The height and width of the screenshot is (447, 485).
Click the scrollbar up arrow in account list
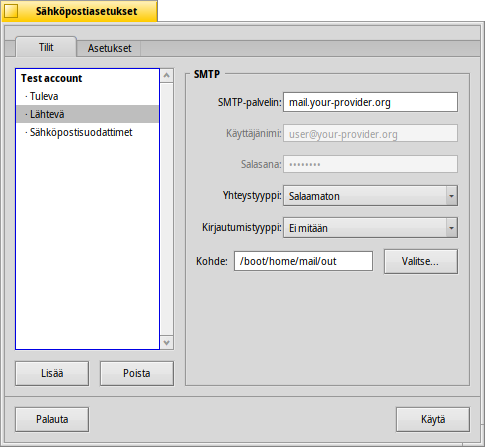tap(167, 76)
